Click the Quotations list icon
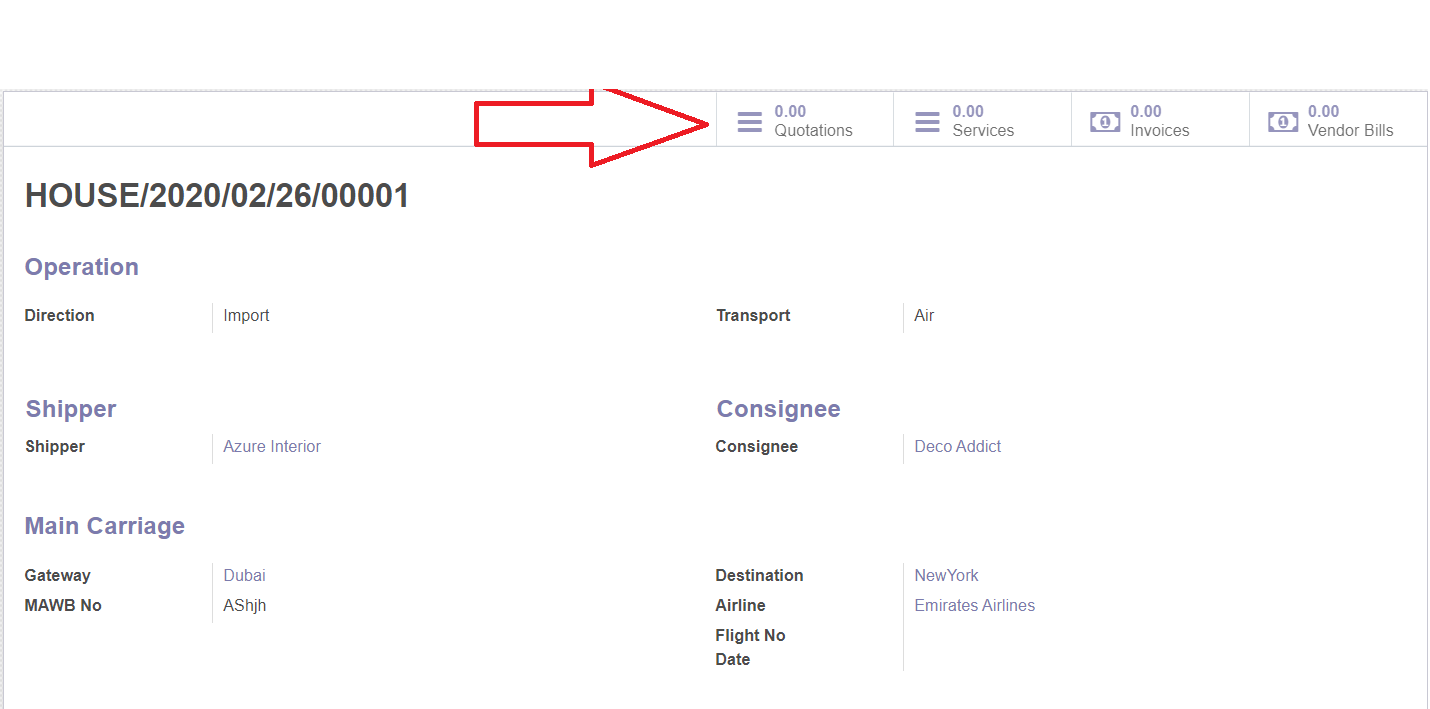This screenshot has width=1430, height=709. 750,121
